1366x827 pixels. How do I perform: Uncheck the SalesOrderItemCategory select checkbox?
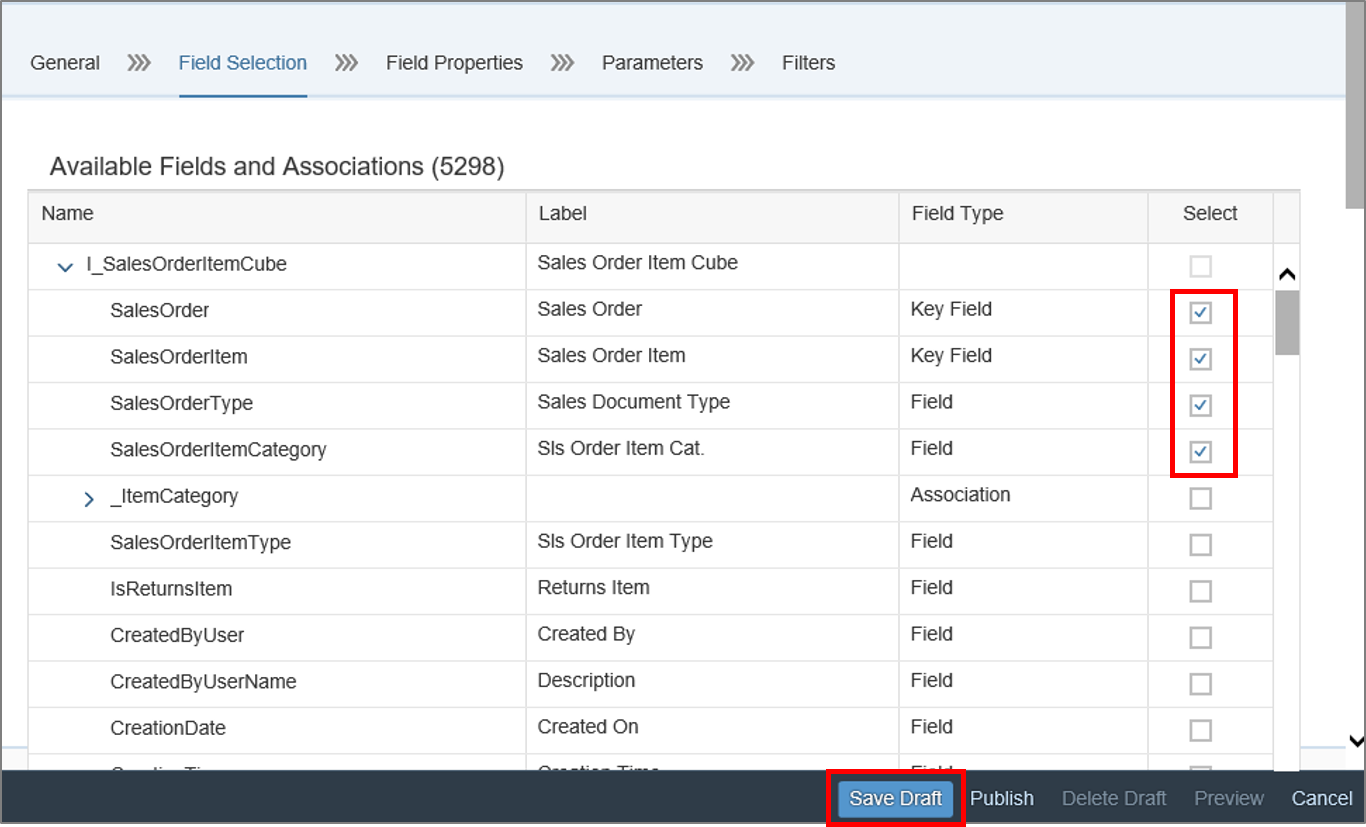1200,452
